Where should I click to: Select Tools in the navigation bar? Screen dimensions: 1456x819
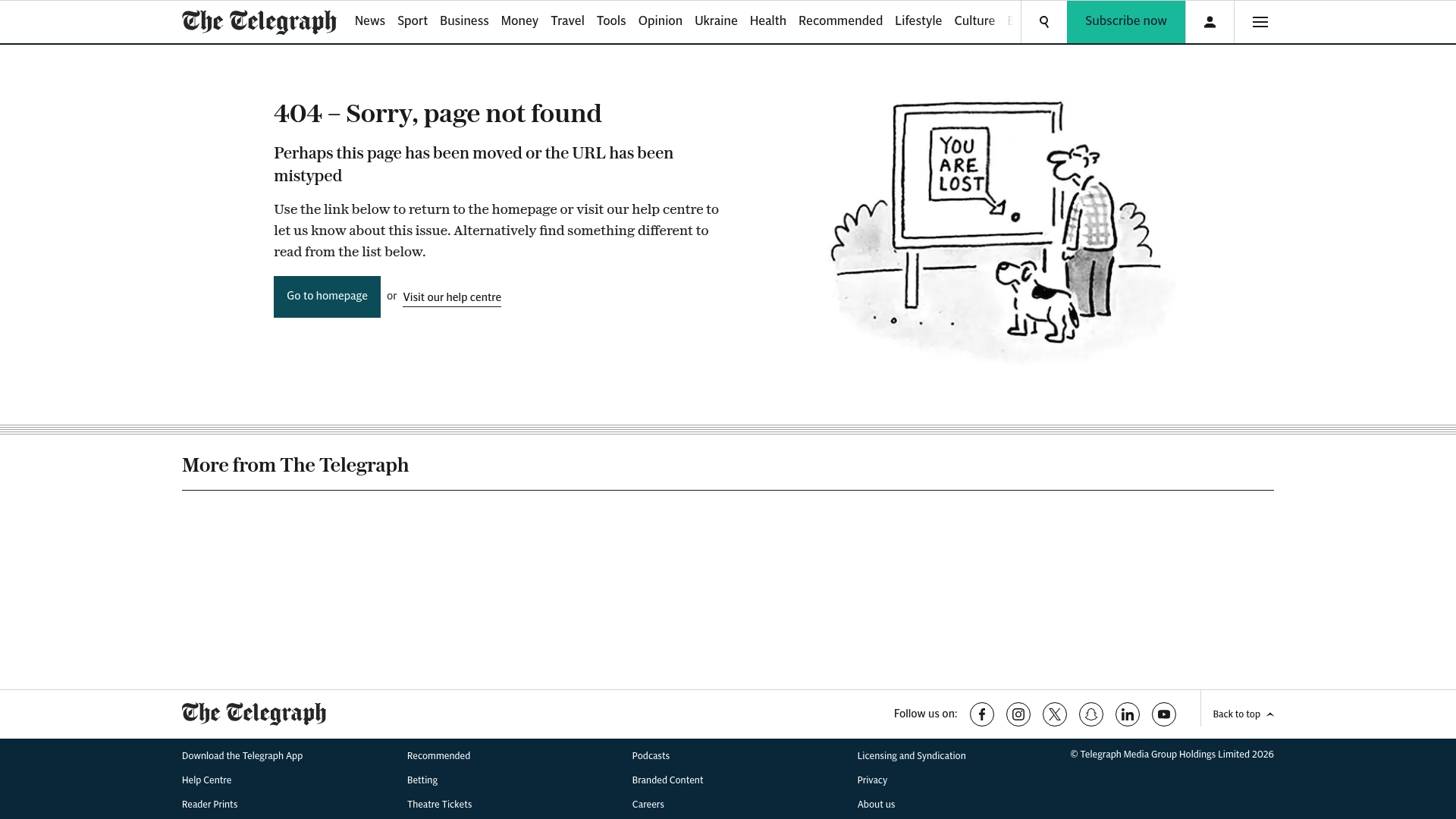(x=611, y=21)
